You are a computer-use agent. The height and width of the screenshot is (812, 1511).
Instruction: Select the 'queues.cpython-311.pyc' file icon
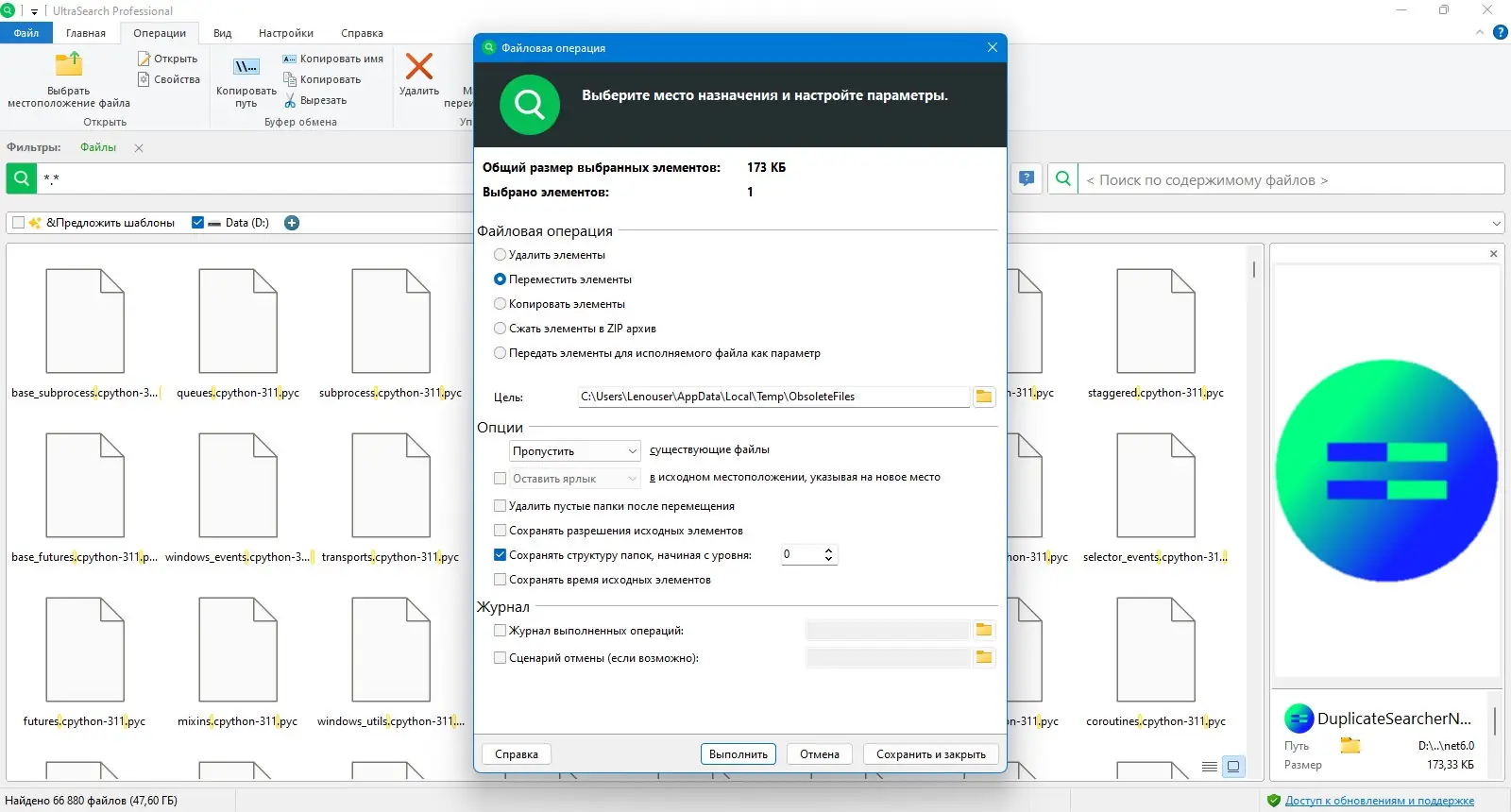click(238, 321)
